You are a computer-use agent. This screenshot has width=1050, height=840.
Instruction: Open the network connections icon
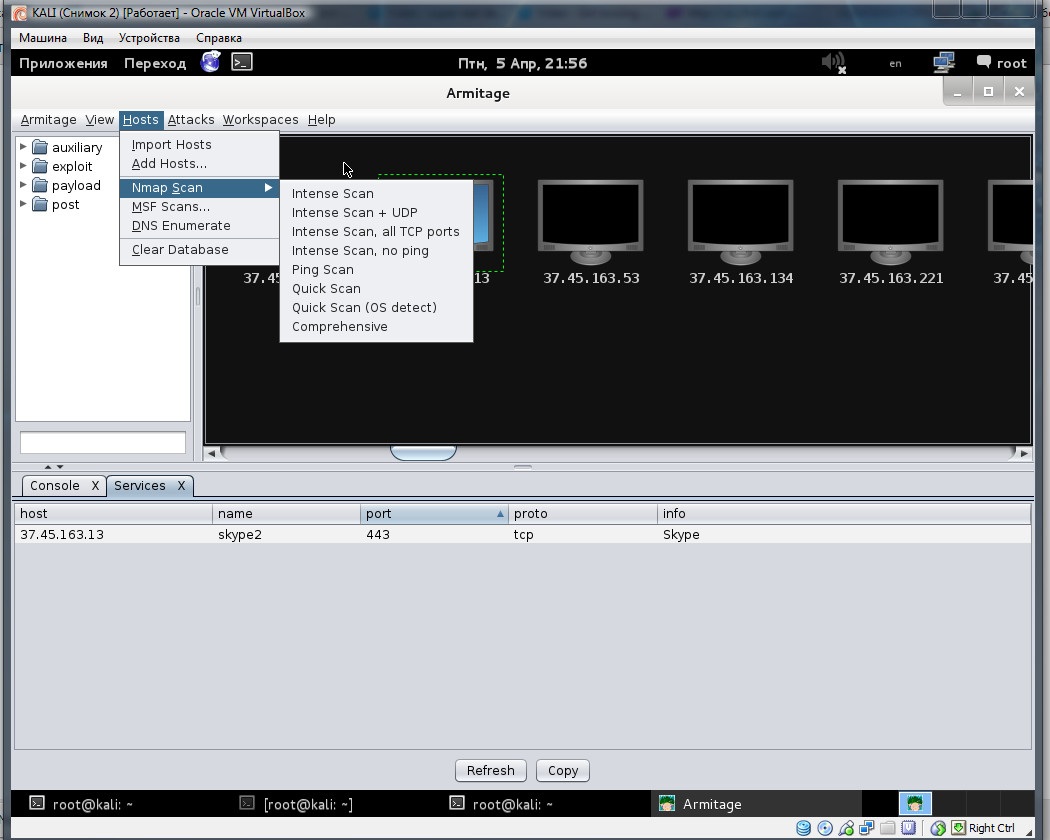944,63
